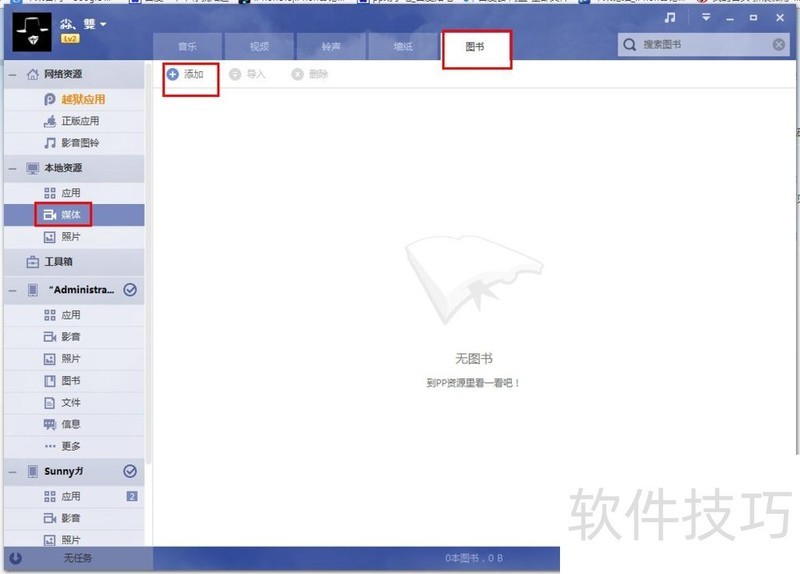Toggle the checkmark next to Administra... device
This screenshot has width=800, height=574.
[130, 290]
